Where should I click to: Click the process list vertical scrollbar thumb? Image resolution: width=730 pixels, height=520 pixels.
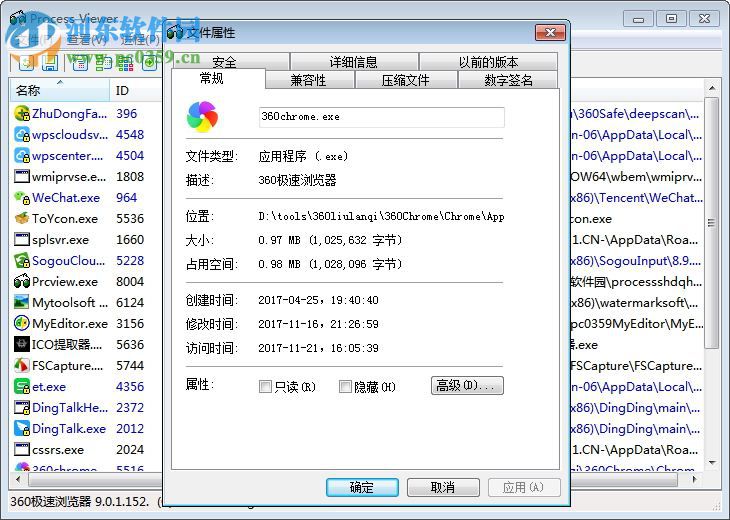point(711,223)
